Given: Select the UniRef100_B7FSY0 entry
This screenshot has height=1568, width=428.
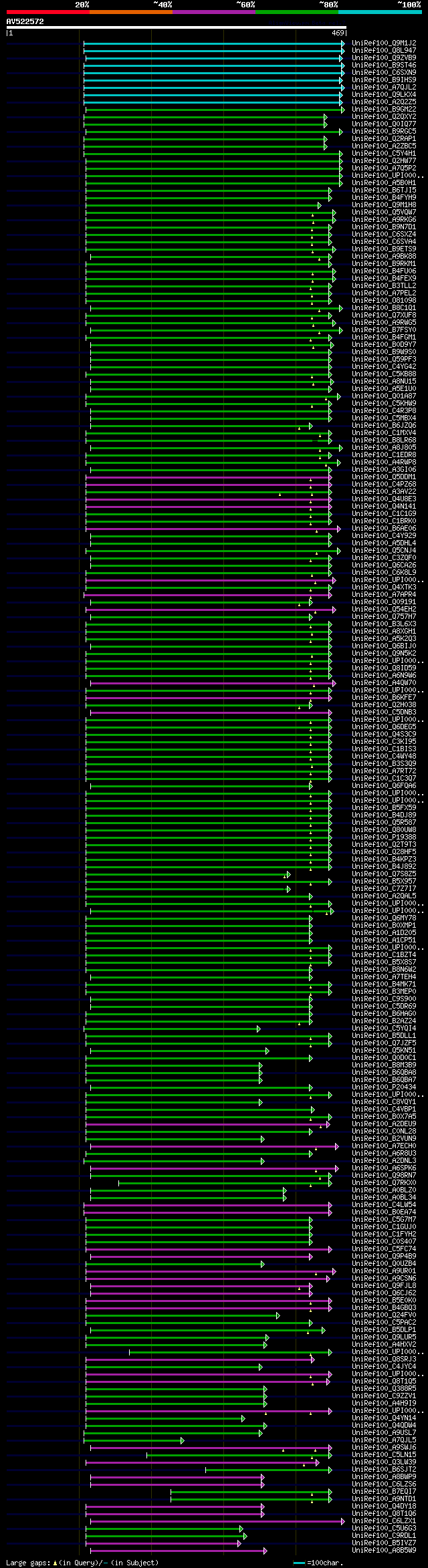Looking at the screenshot, I should [x=384, y=330].
